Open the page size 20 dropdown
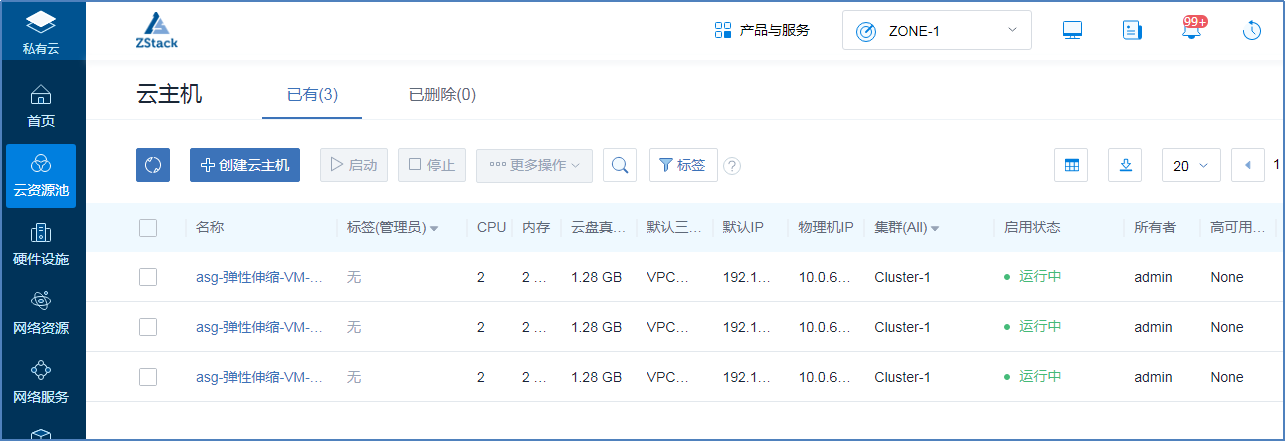The height and width of the screenshot is (441, 1286). tap(1190, 166)
